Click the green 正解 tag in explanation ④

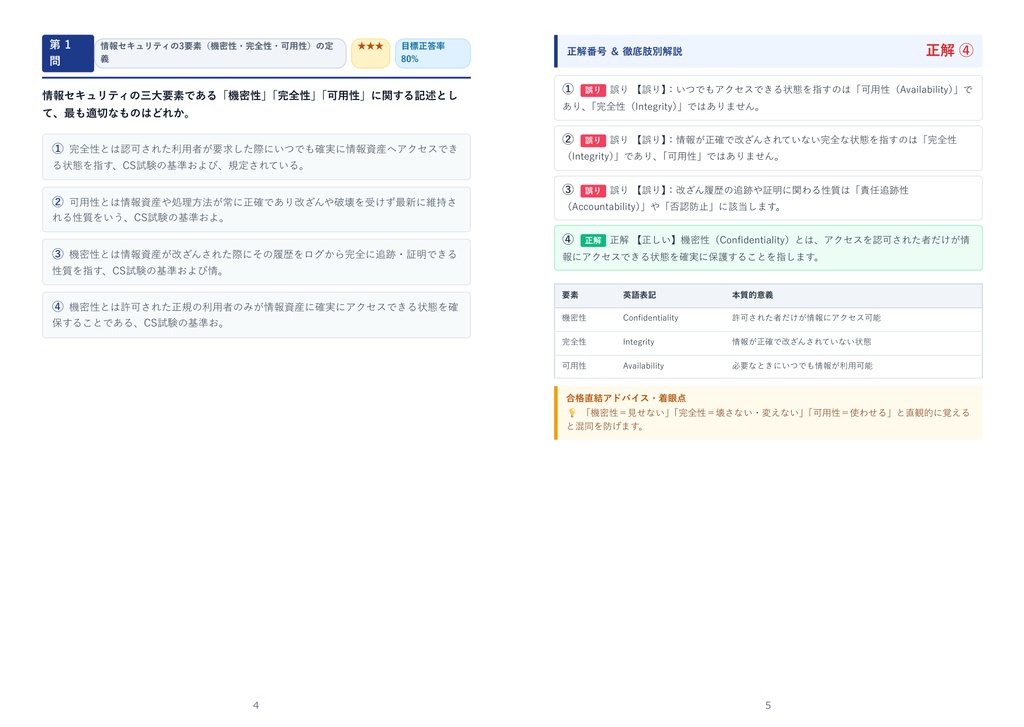593,240
